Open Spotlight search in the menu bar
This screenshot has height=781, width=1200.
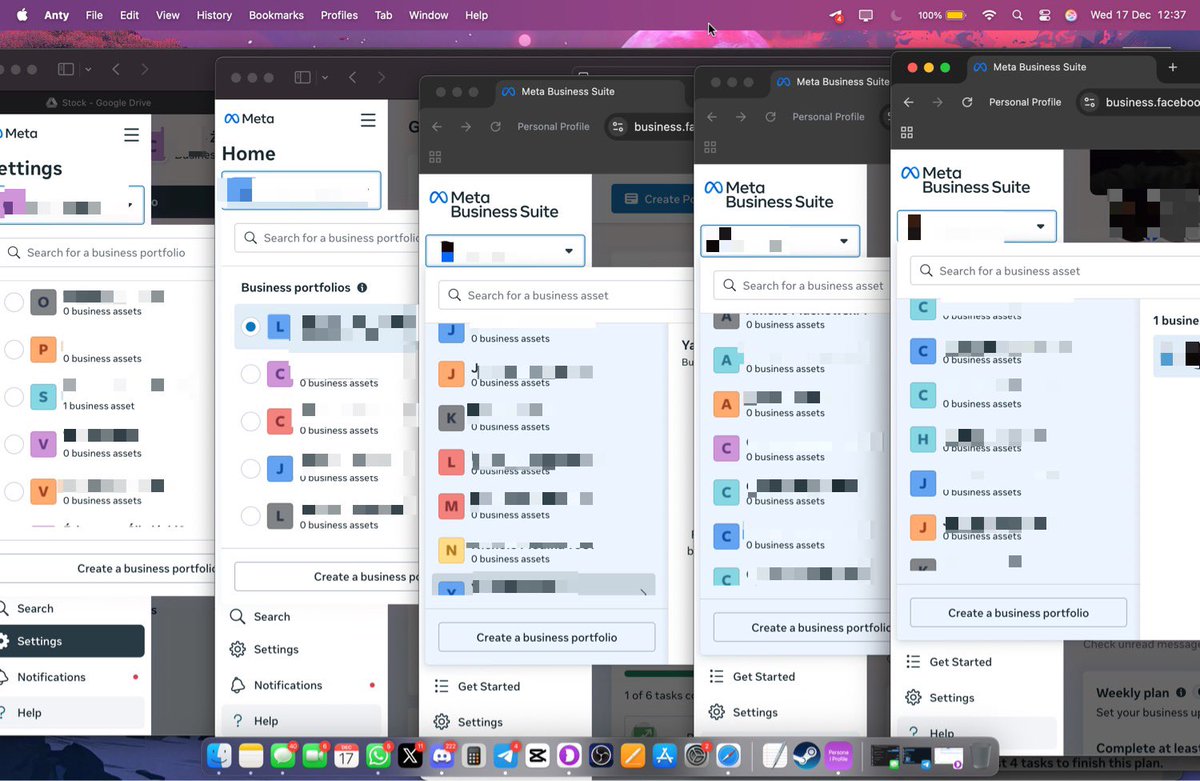point(1017,15)
